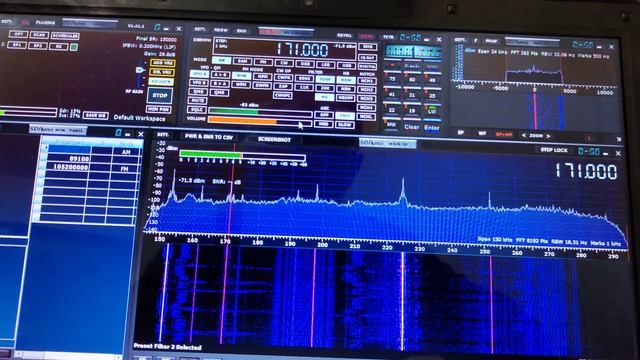Click the B > A copy button
Image resolution: width=640 pixels, height=360 pixels.
tap(220, 84)
